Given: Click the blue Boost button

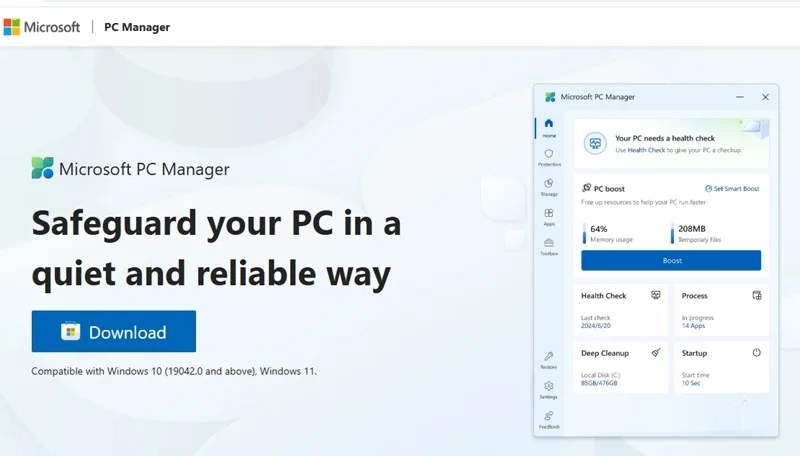Looking at the screenshot, I should (671, 260).
